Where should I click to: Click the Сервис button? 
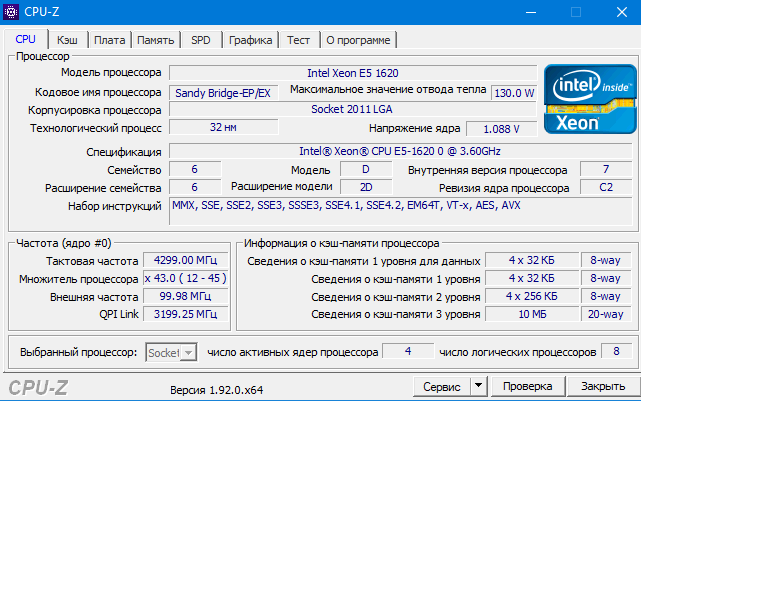[x=442, y=387]
